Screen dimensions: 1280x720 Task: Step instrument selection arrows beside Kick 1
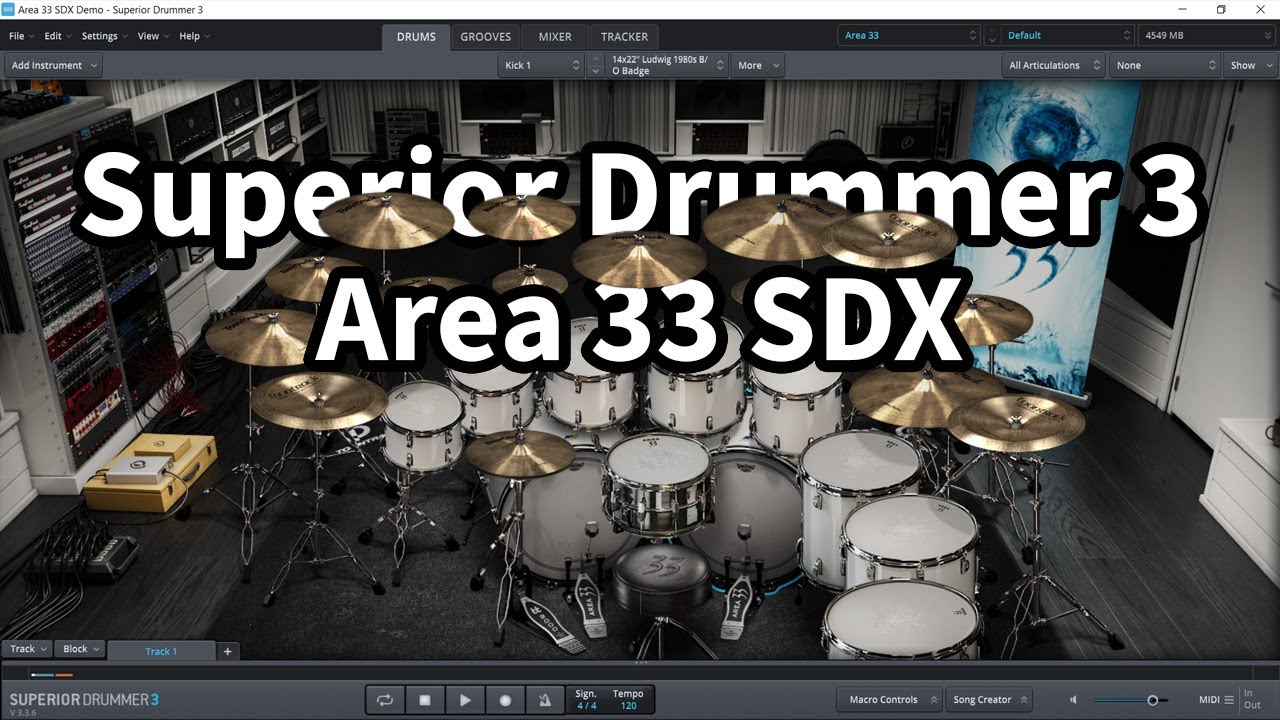(595, 65)
